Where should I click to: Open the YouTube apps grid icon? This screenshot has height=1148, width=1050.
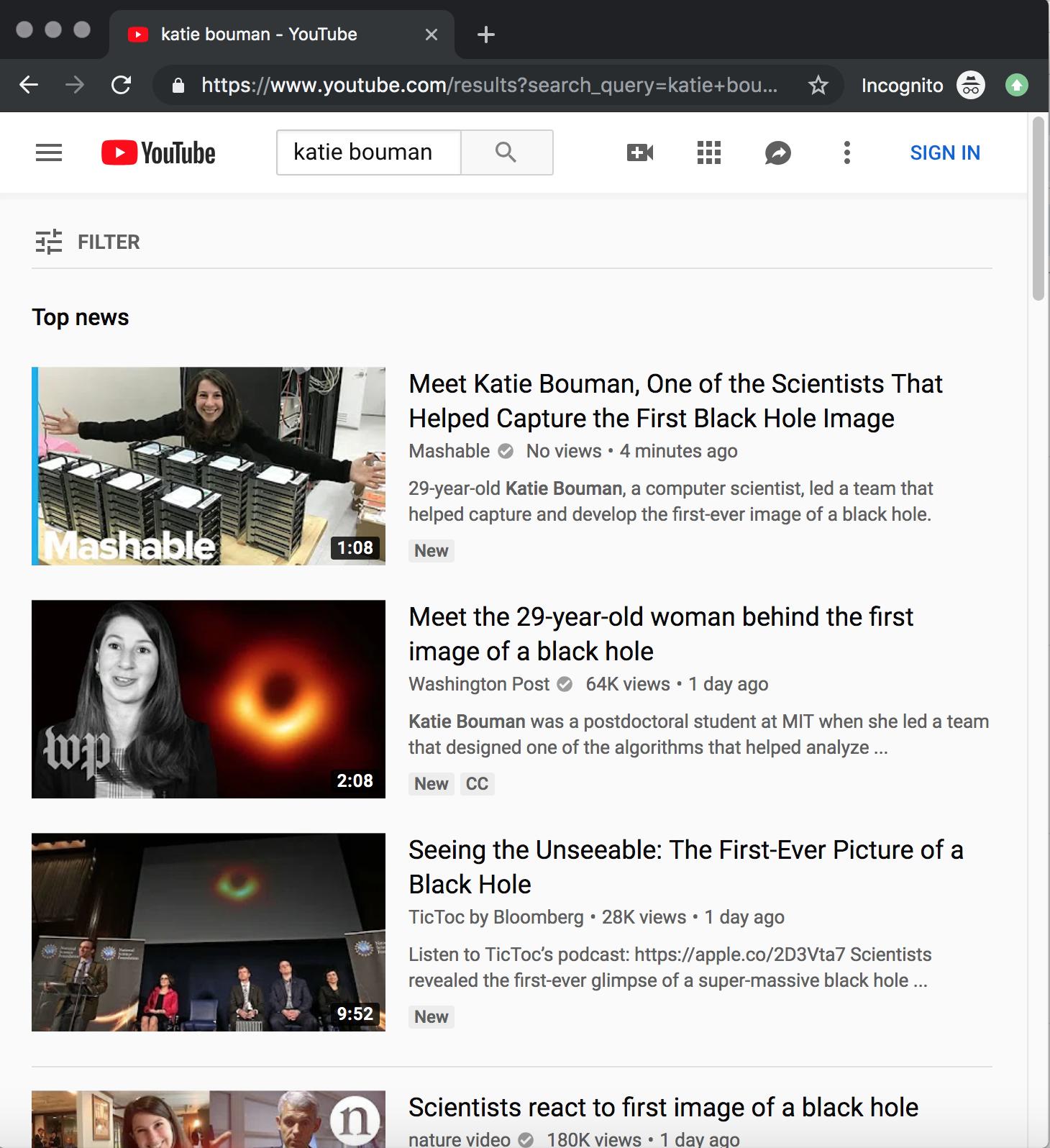(x=709, y=152)
